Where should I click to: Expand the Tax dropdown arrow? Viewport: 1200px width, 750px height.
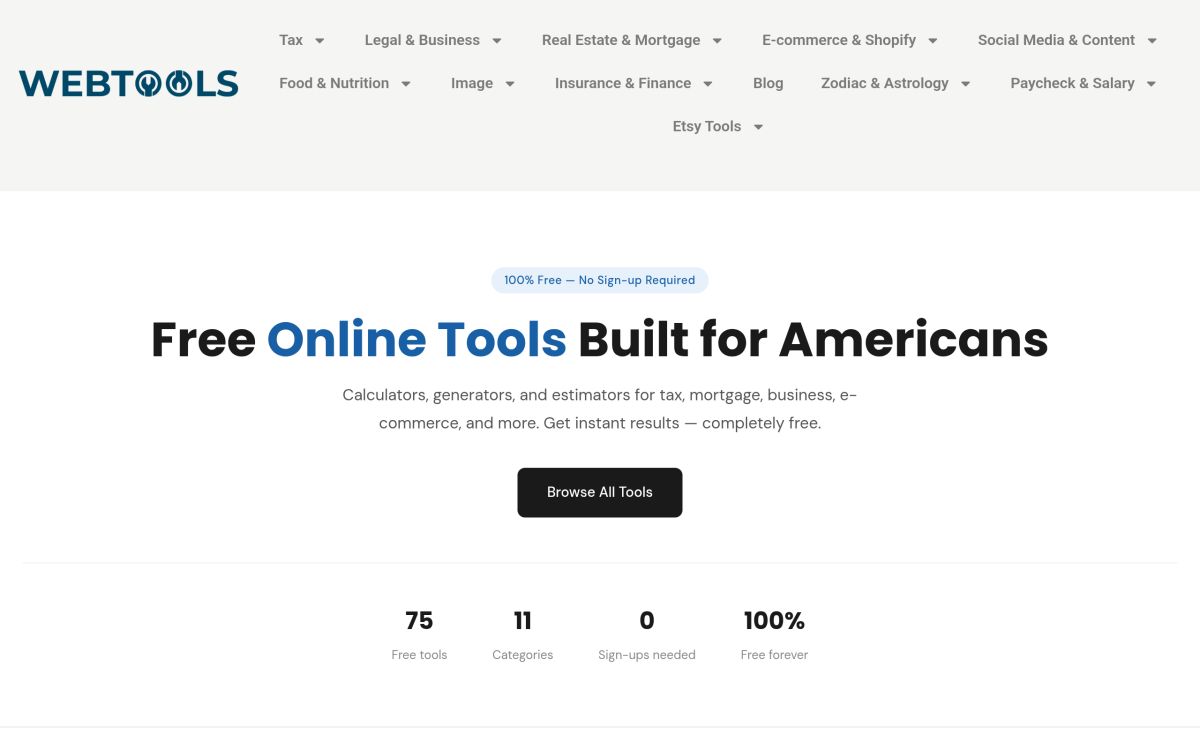[320, 41]
